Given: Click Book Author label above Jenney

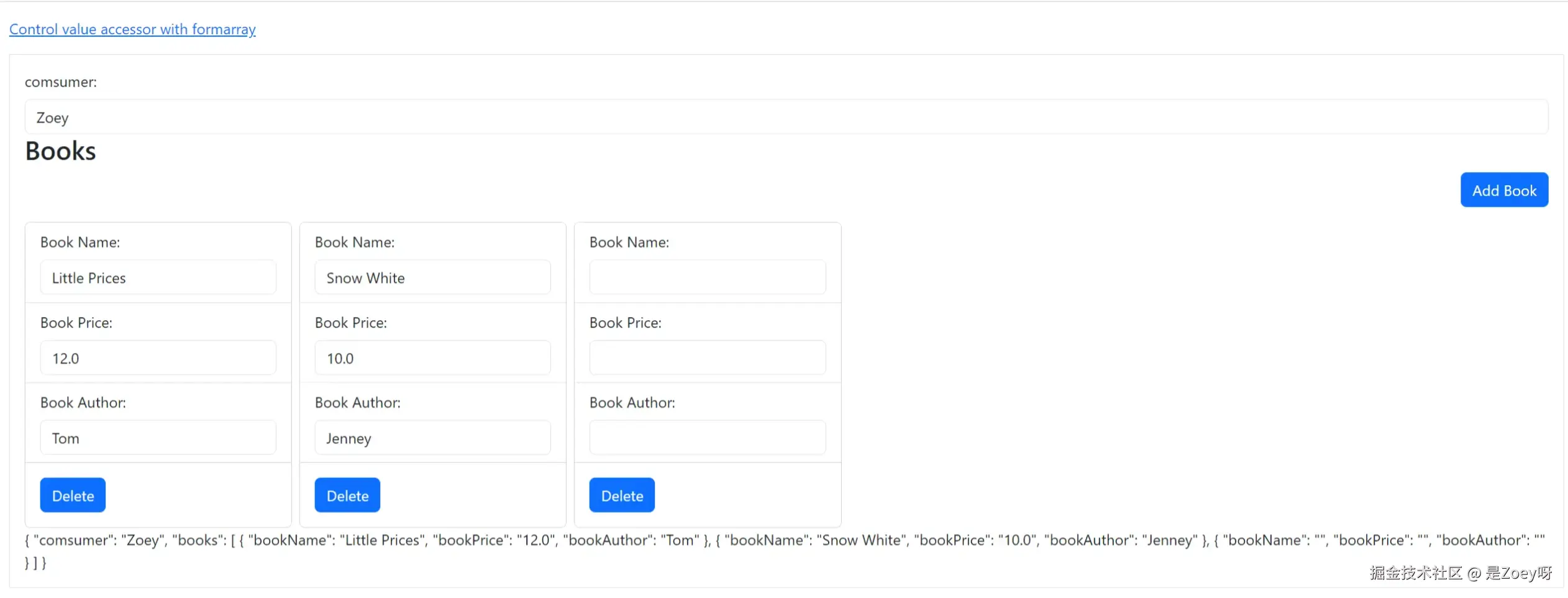Looking at the screenshot, I should point(358,403).
